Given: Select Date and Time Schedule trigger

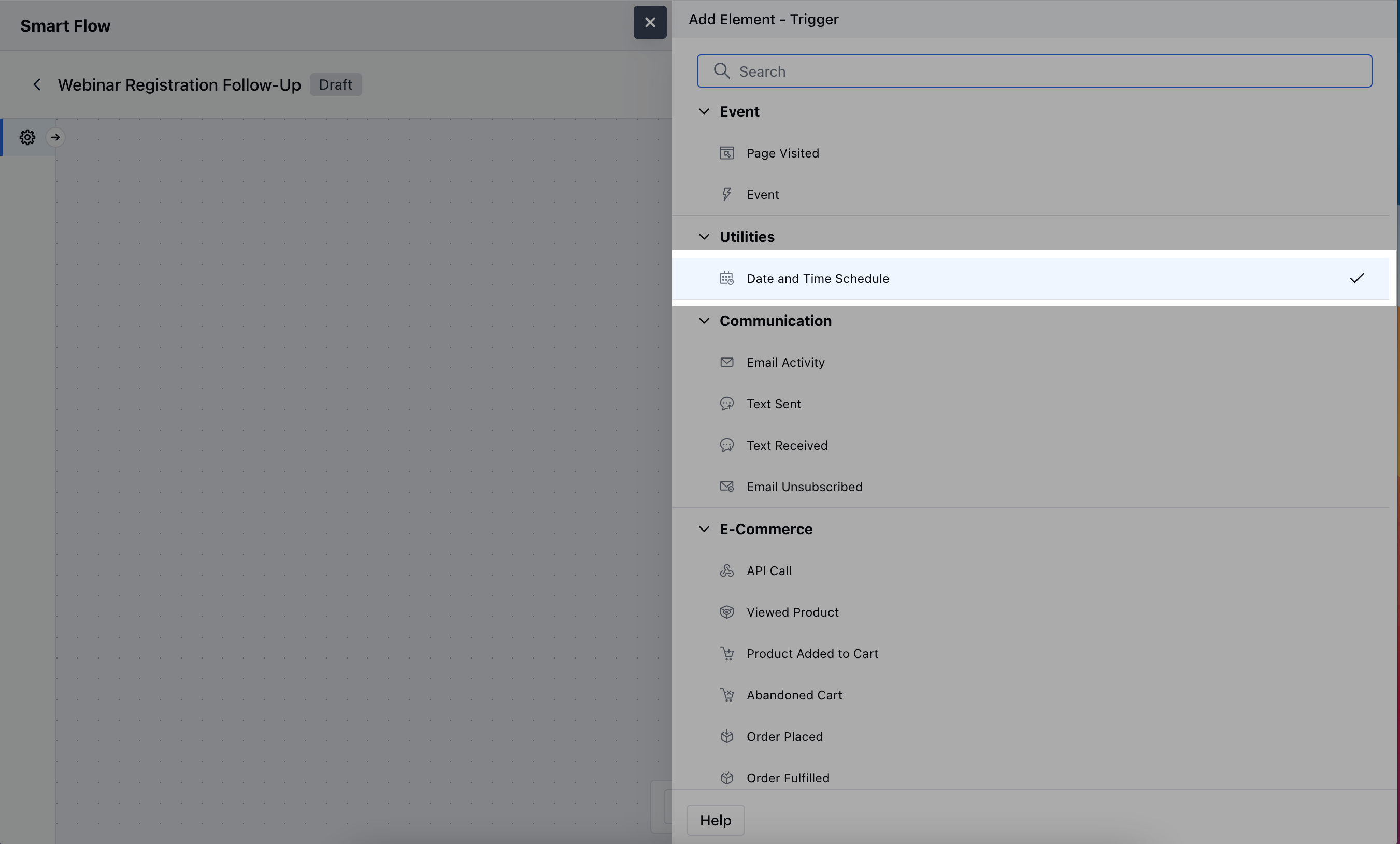Looking at the screenshot, I should tap(1030, 279).
